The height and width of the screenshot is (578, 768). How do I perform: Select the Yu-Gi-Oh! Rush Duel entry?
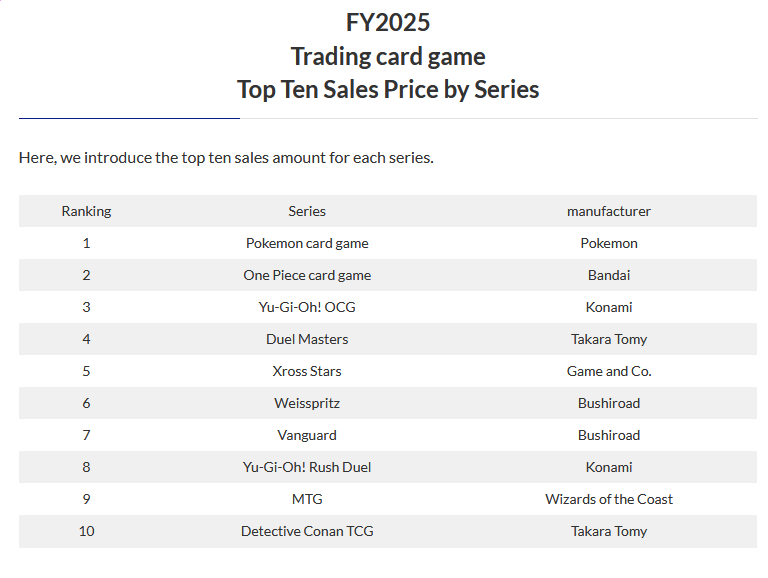click(307, 467)
